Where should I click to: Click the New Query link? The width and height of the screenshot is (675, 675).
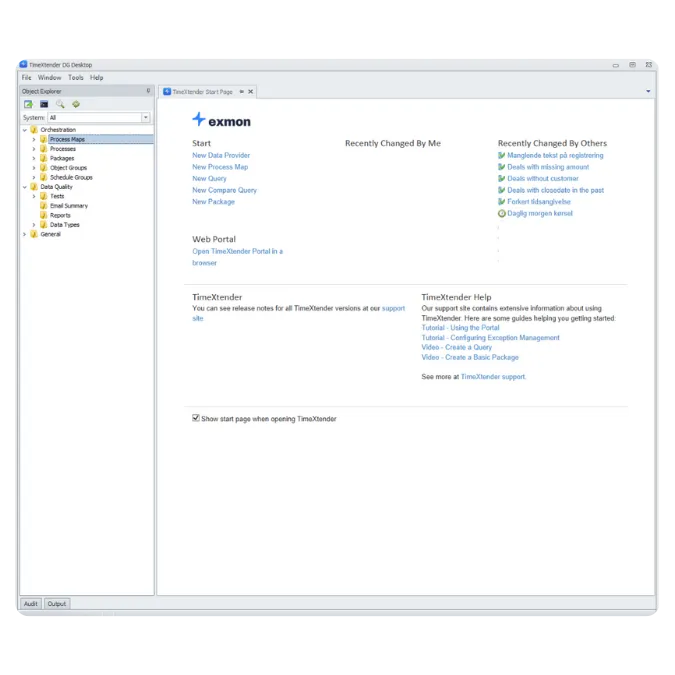click(209, 178)
